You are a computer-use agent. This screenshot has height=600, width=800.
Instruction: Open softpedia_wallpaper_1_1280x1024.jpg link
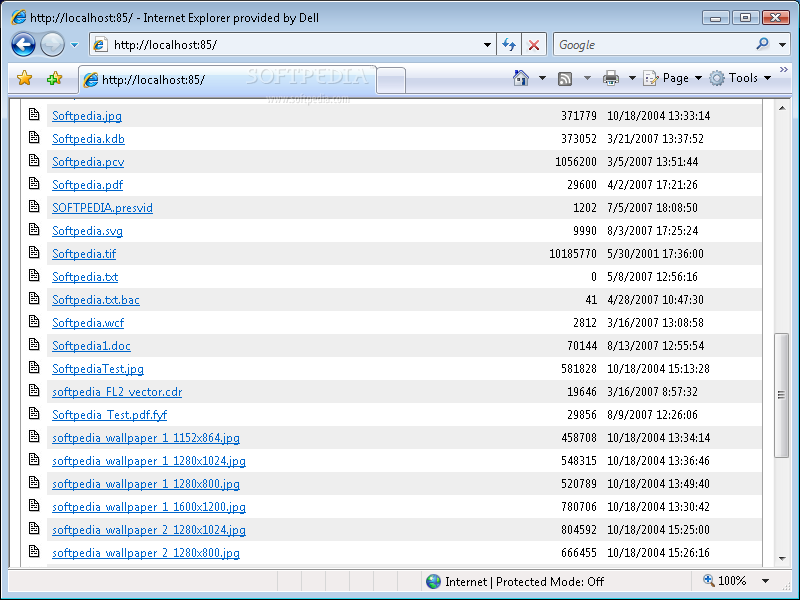pyautogui.click(x=148, y=461)
